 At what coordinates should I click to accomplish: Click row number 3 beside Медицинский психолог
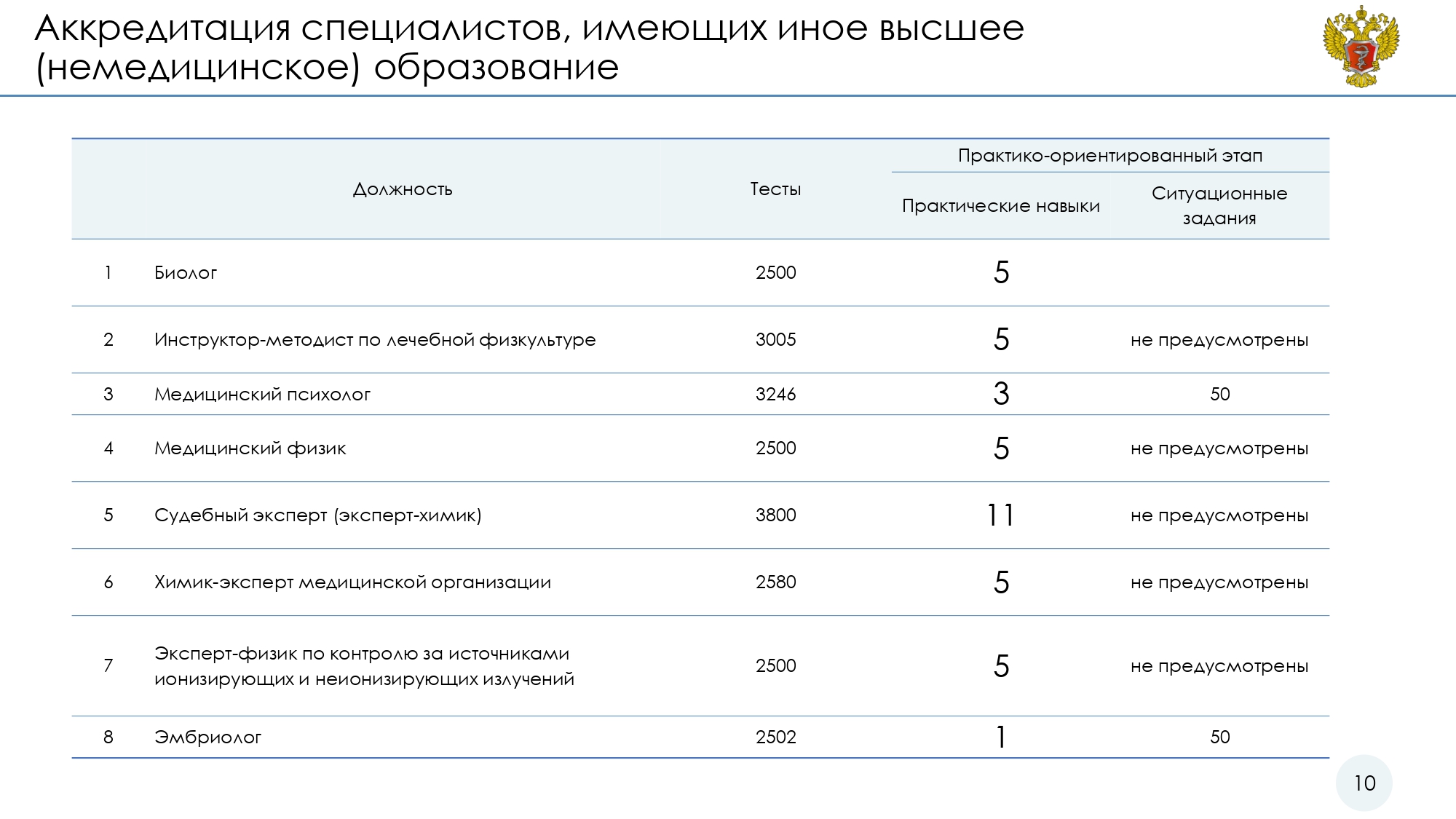point(108,395)
